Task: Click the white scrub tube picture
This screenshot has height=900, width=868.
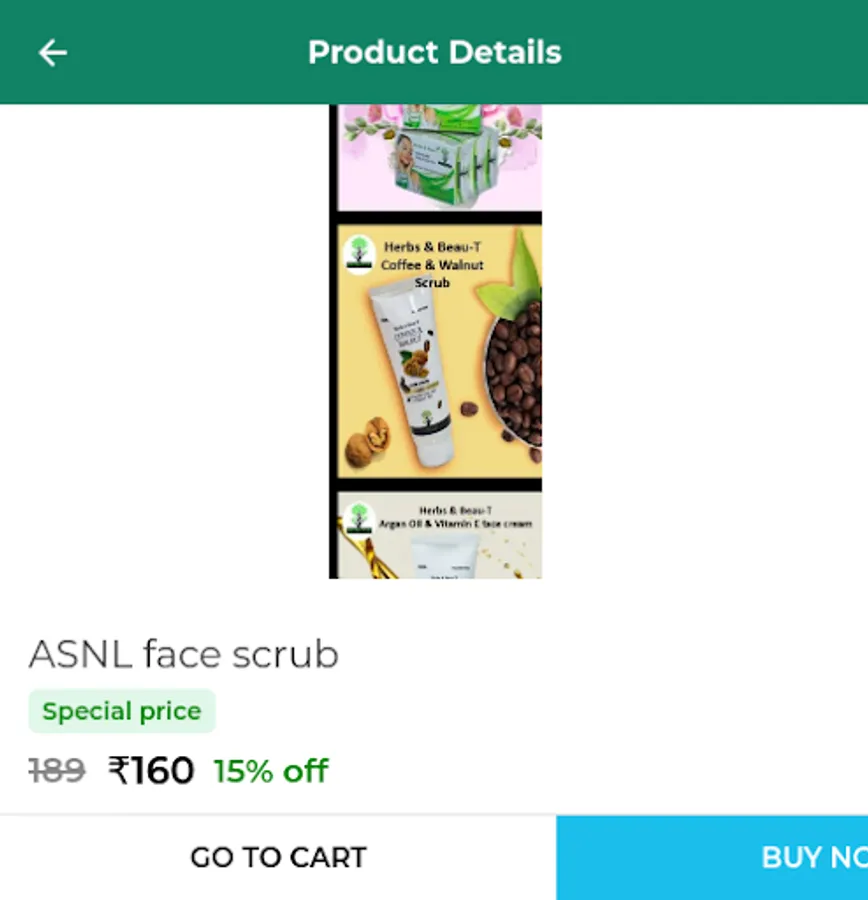Action: coord(410,368)
